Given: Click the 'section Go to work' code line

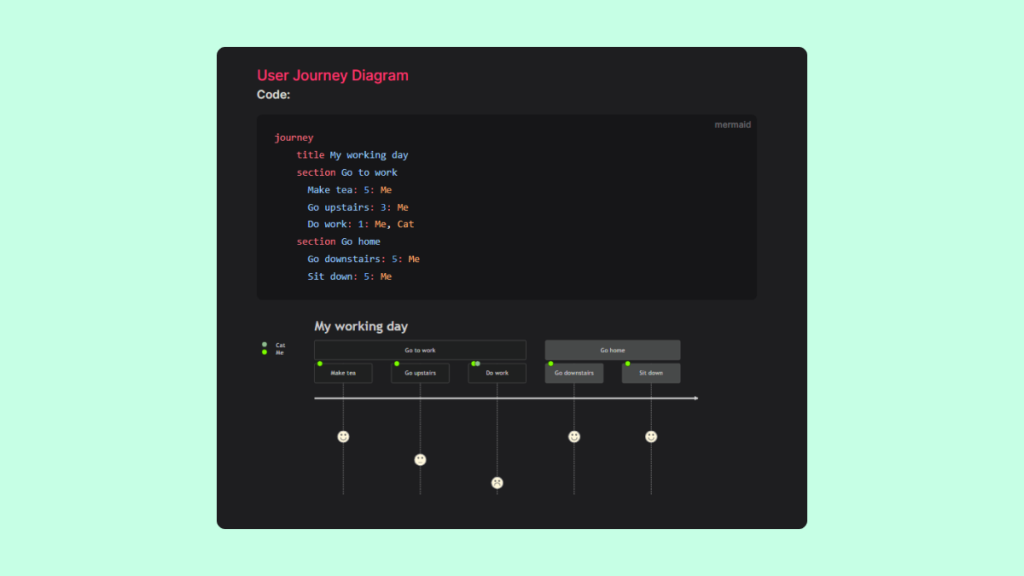Looking at the screenshot, I should pos(347,172).
